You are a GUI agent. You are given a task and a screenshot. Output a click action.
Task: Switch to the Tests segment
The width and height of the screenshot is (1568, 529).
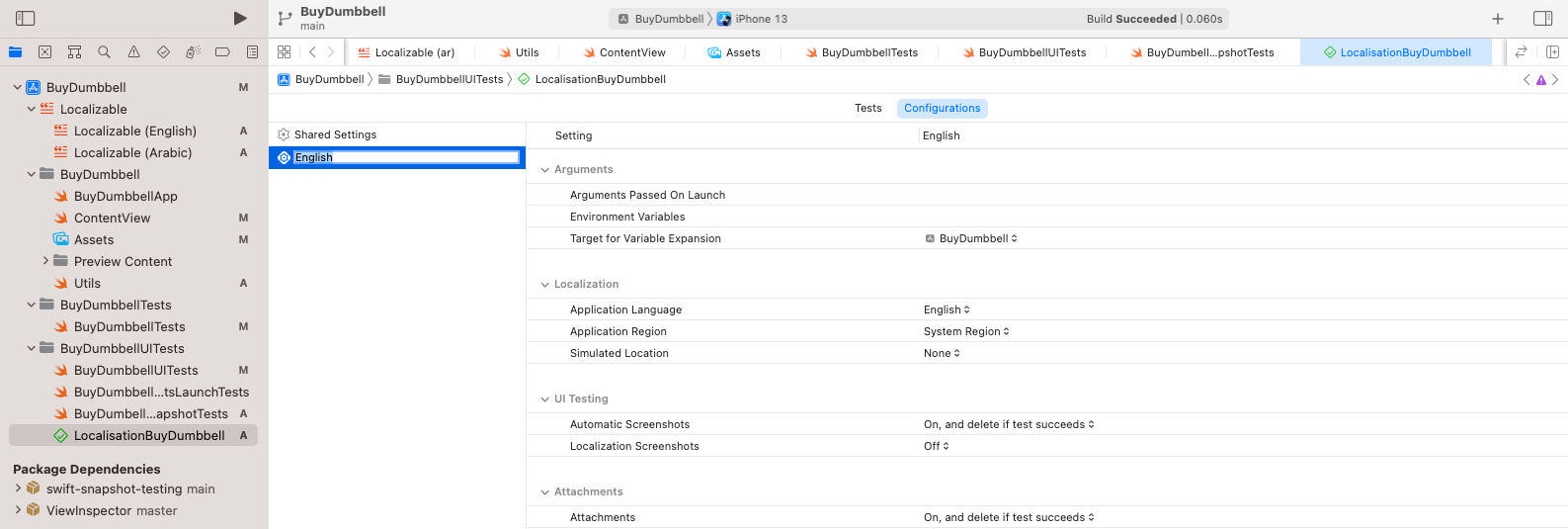[x=868, y=108]
